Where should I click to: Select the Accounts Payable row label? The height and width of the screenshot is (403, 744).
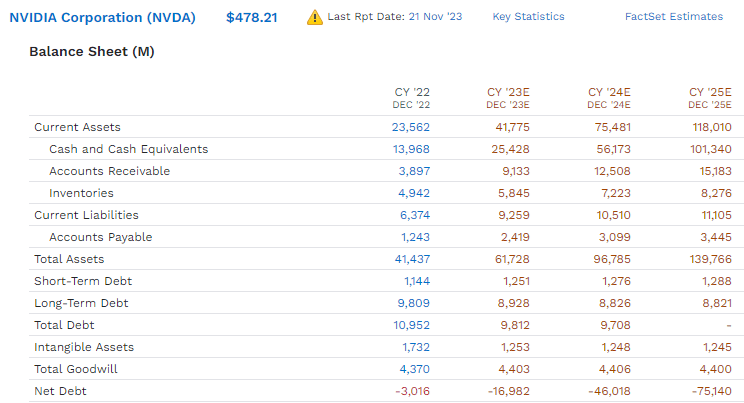(x=100, y=237)
